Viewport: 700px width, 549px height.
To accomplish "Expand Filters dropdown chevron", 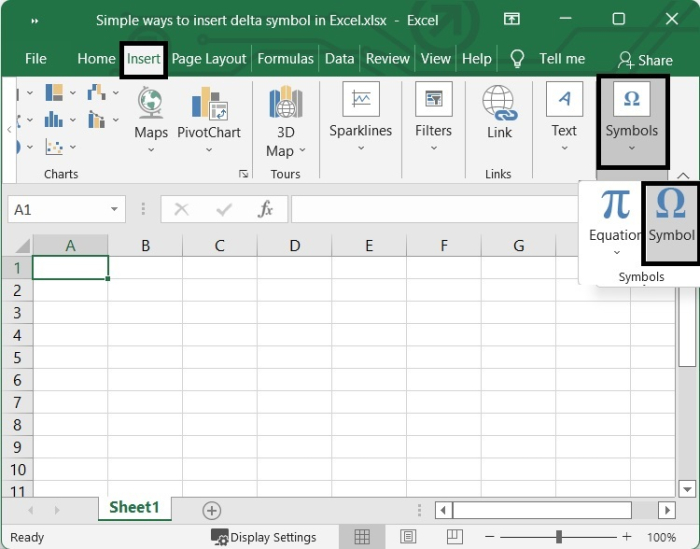I will tap(433, 148).
